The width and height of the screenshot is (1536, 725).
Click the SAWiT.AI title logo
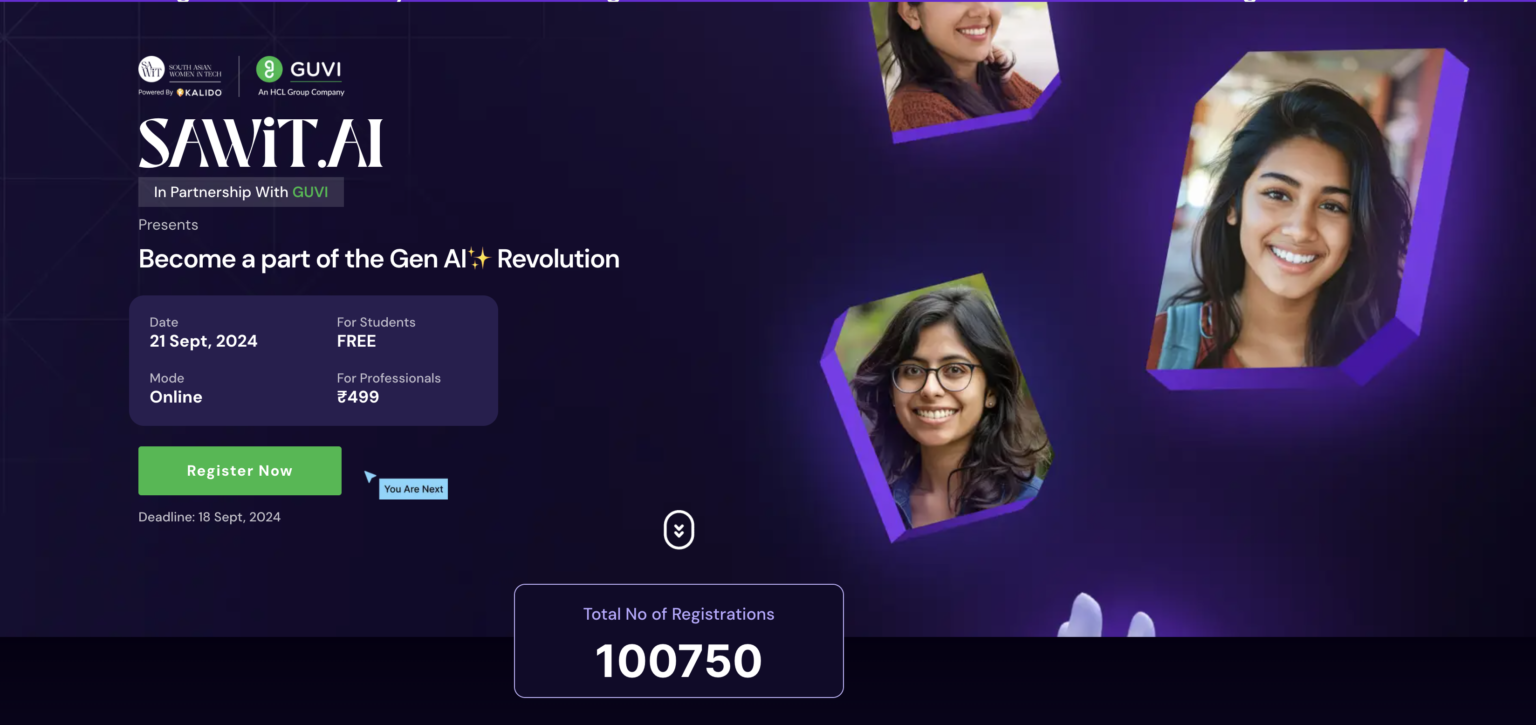(x=260, y=144)
